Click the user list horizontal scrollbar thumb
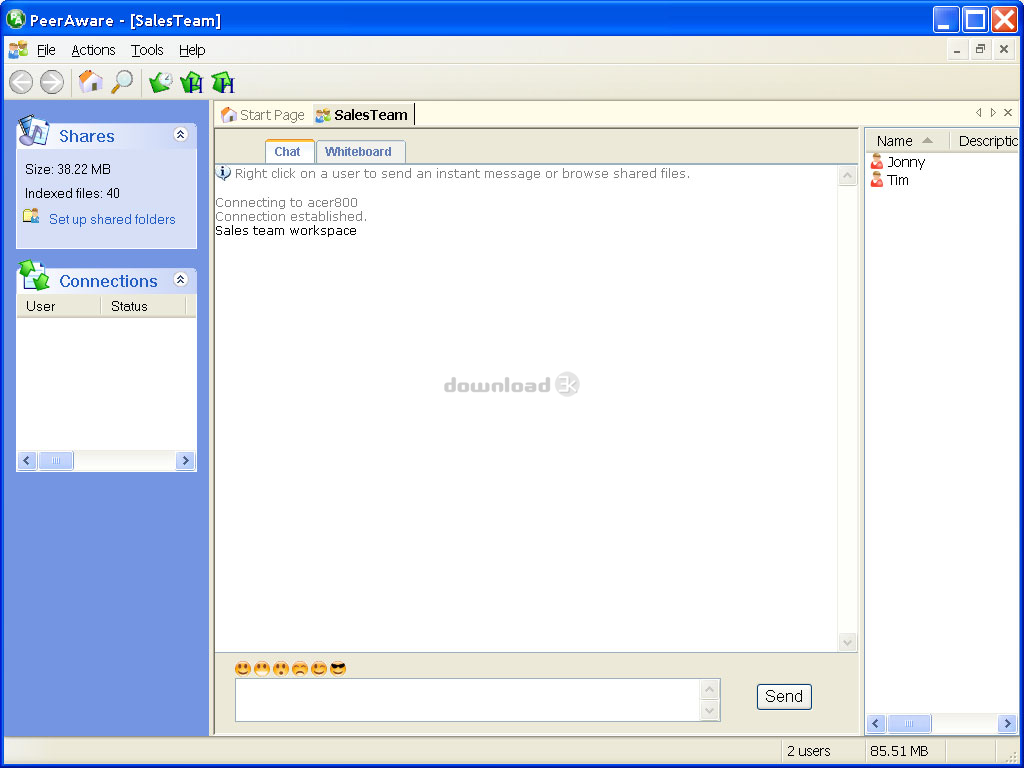 [x=909, y=723]
